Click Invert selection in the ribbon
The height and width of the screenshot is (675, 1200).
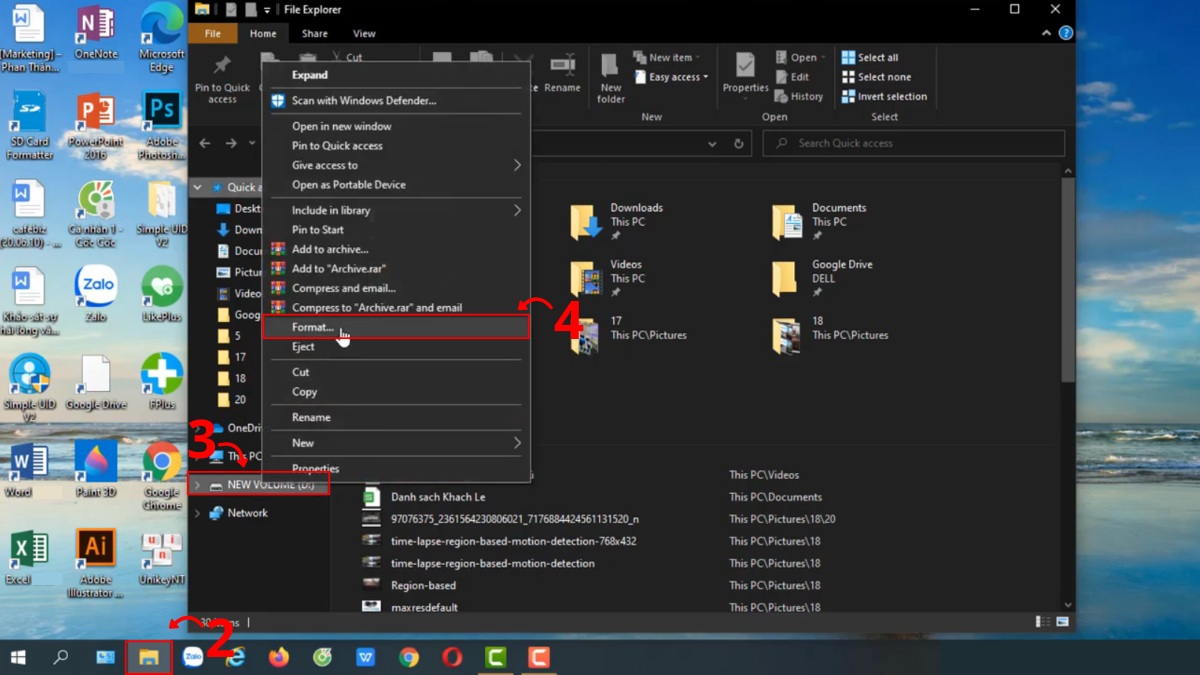click(884, 96)
